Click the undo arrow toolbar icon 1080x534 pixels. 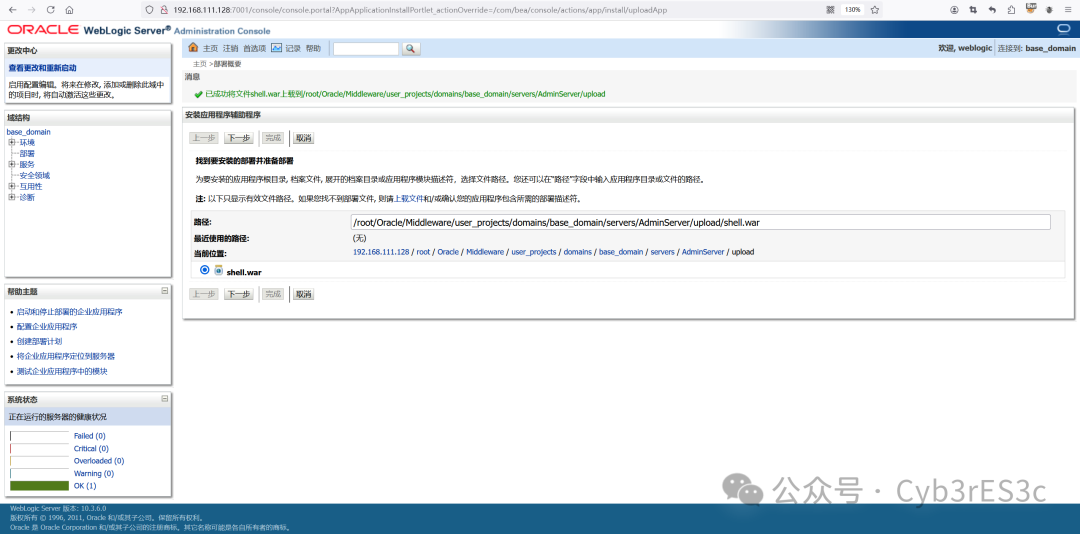pyautogui.click(x=992, y=10)
